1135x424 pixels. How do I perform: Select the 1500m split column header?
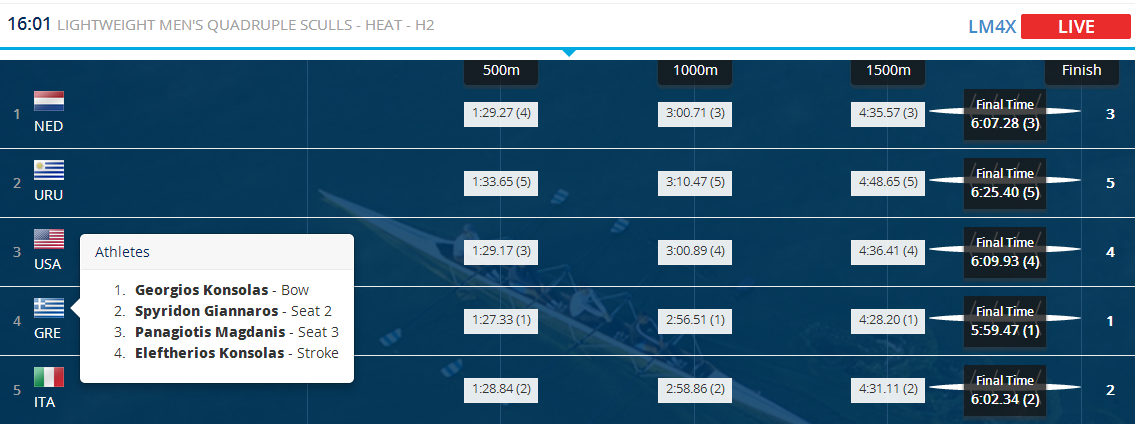tap(889, 71)
